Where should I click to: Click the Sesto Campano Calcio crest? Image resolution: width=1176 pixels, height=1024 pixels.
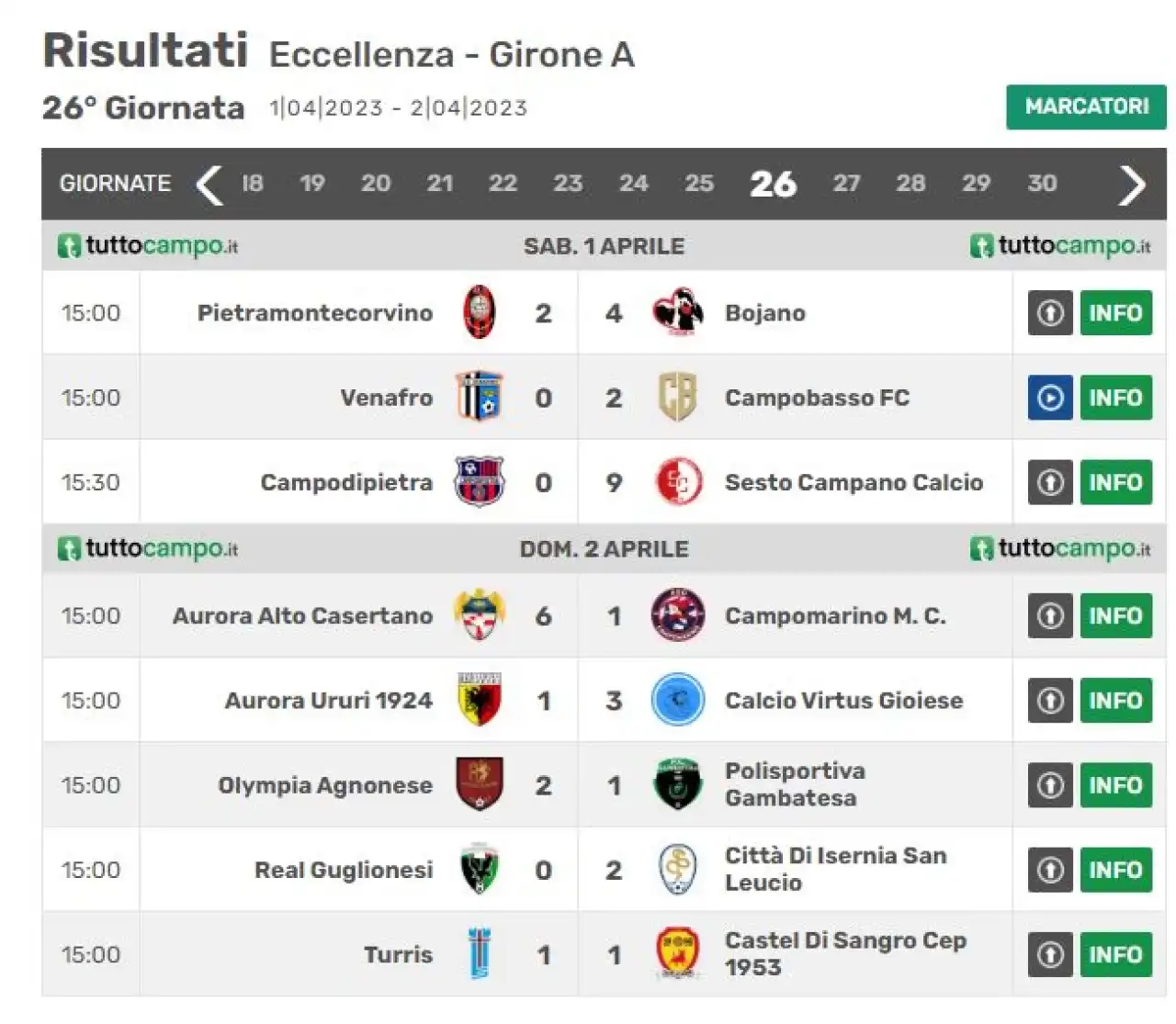[x=678, y=482]
